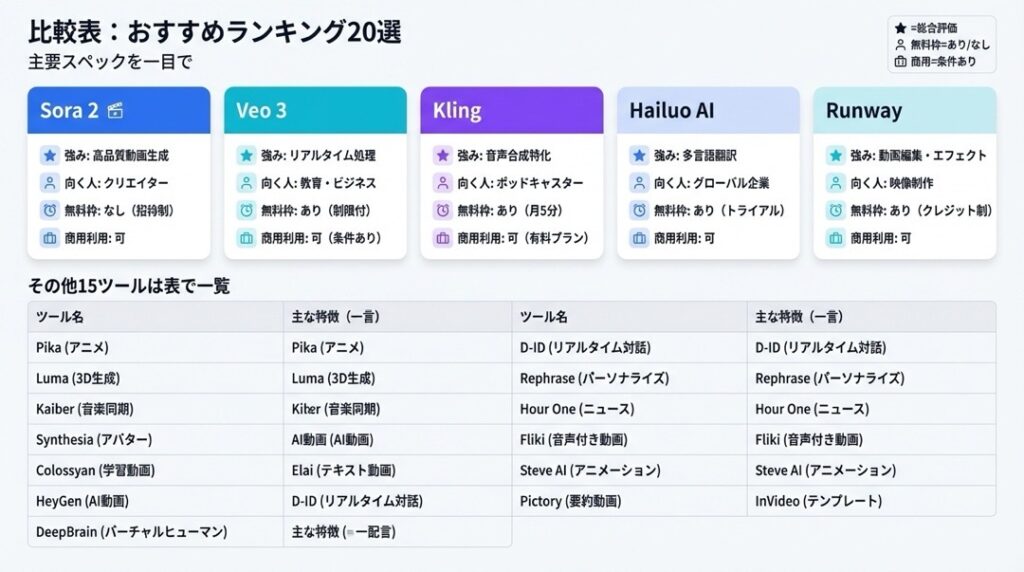
Task: Click the star icon in the Runway card
Action: point(835,156)
